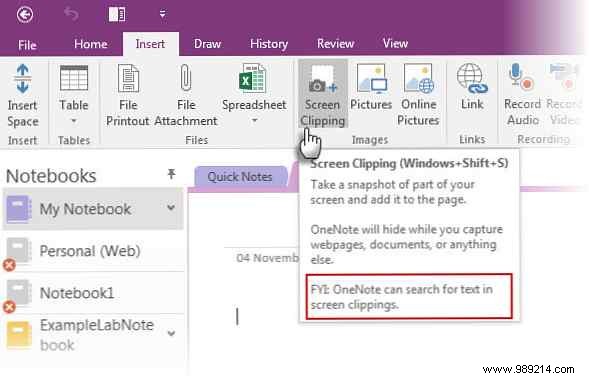
Task: Open the Customize Quick Access Toolbar dropdown
Action: [x=162, y=14]
